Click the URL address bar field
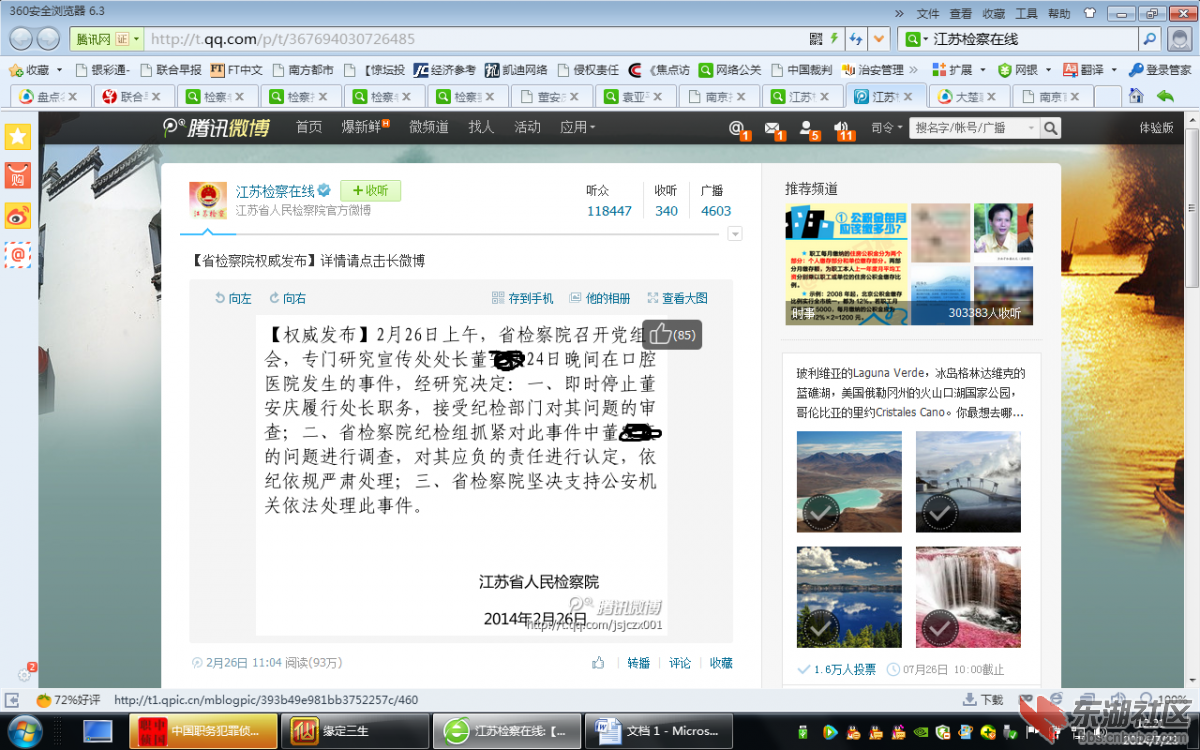Image resolution: width=1200 pixels, height=750 pixels. coord(475,39)
